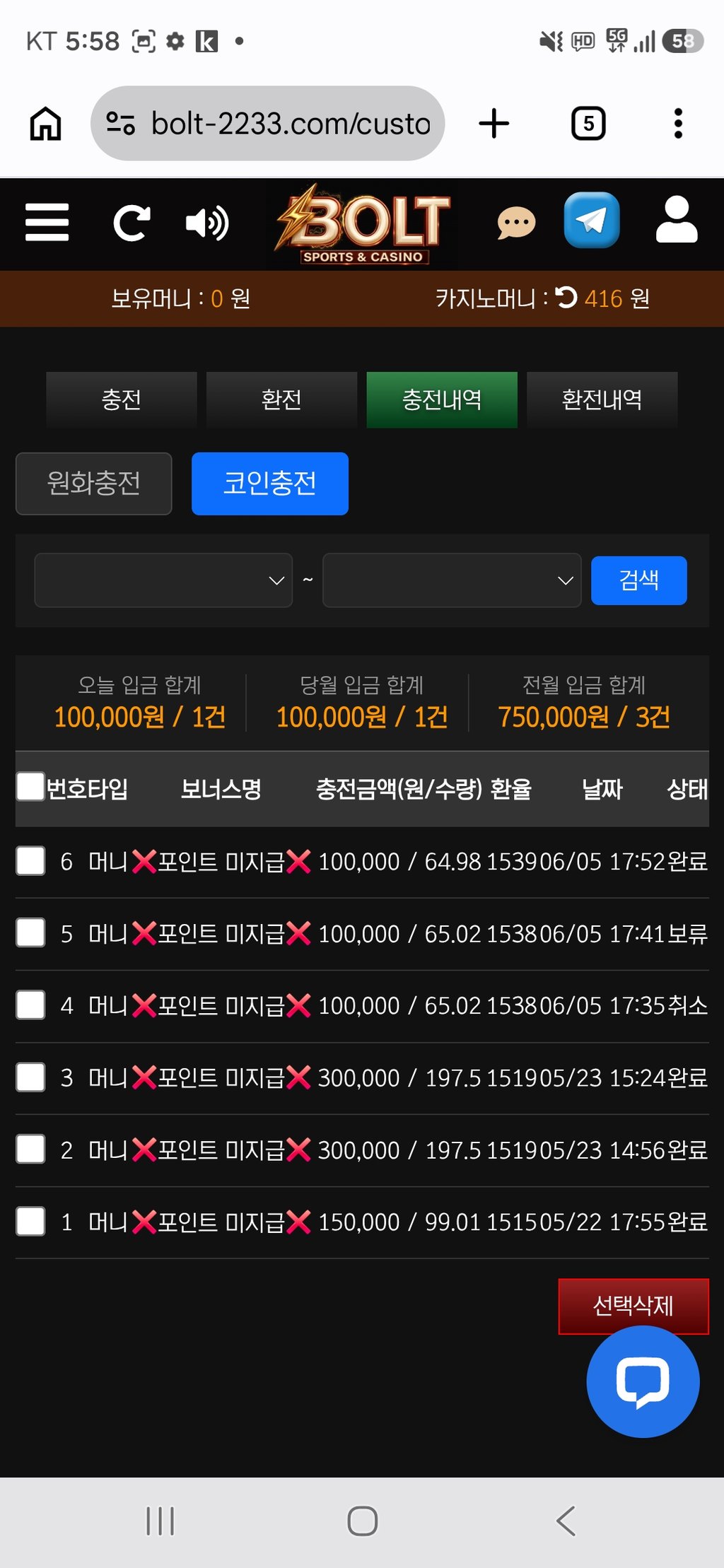Switch to the 환전 tab

coord(281,400)
